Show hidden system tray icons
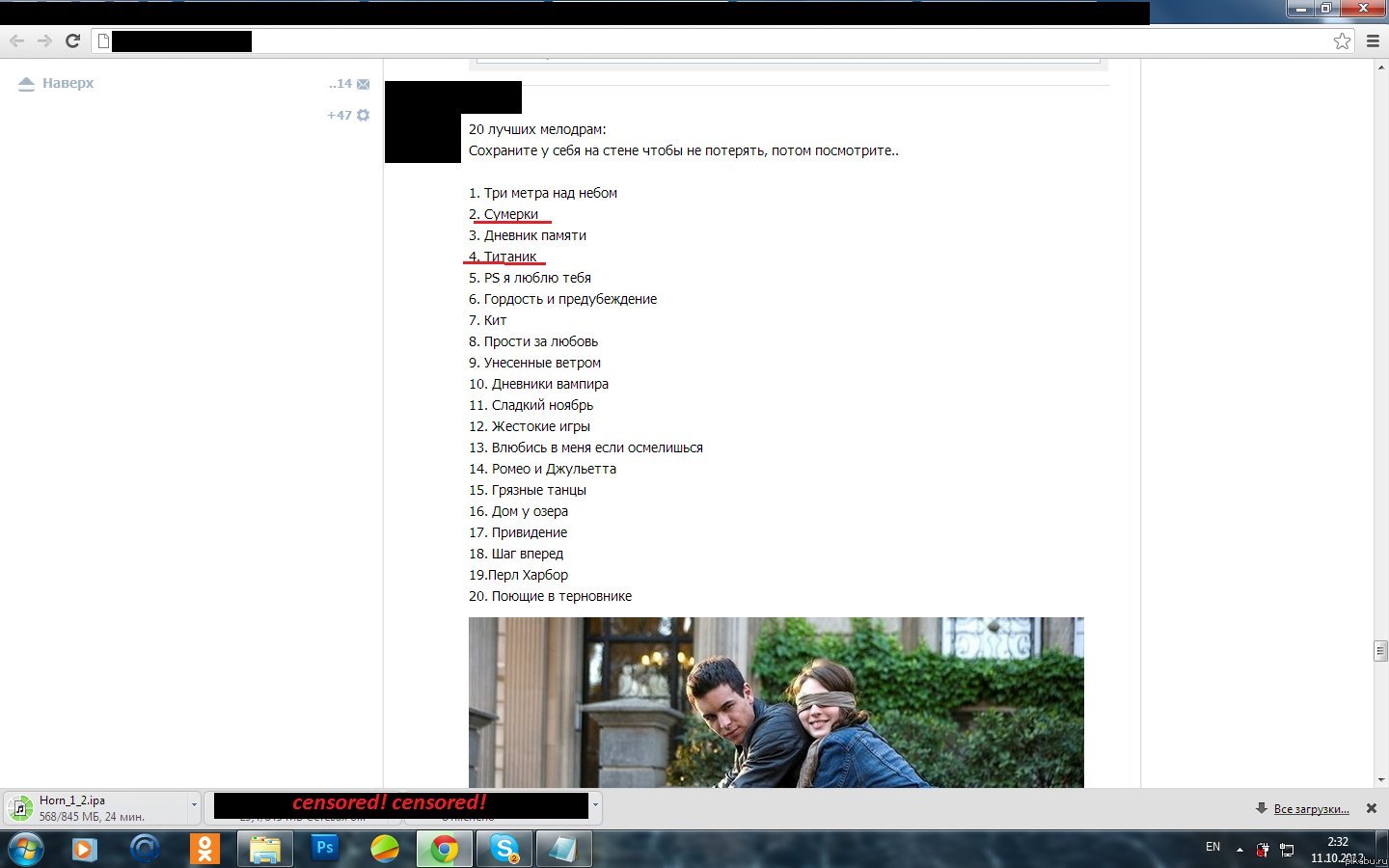This screenshot has width=1389, height=868. pos(1239,850)
